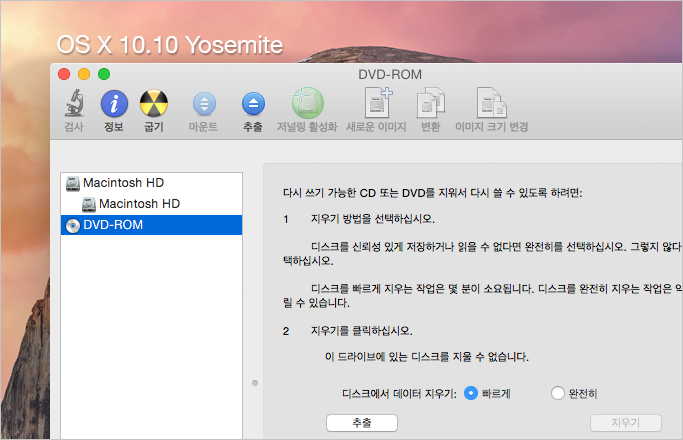Open the 정보 (Info) toolbar icon
The width and height of the screenshot is (683, 440).
point(114,104)
